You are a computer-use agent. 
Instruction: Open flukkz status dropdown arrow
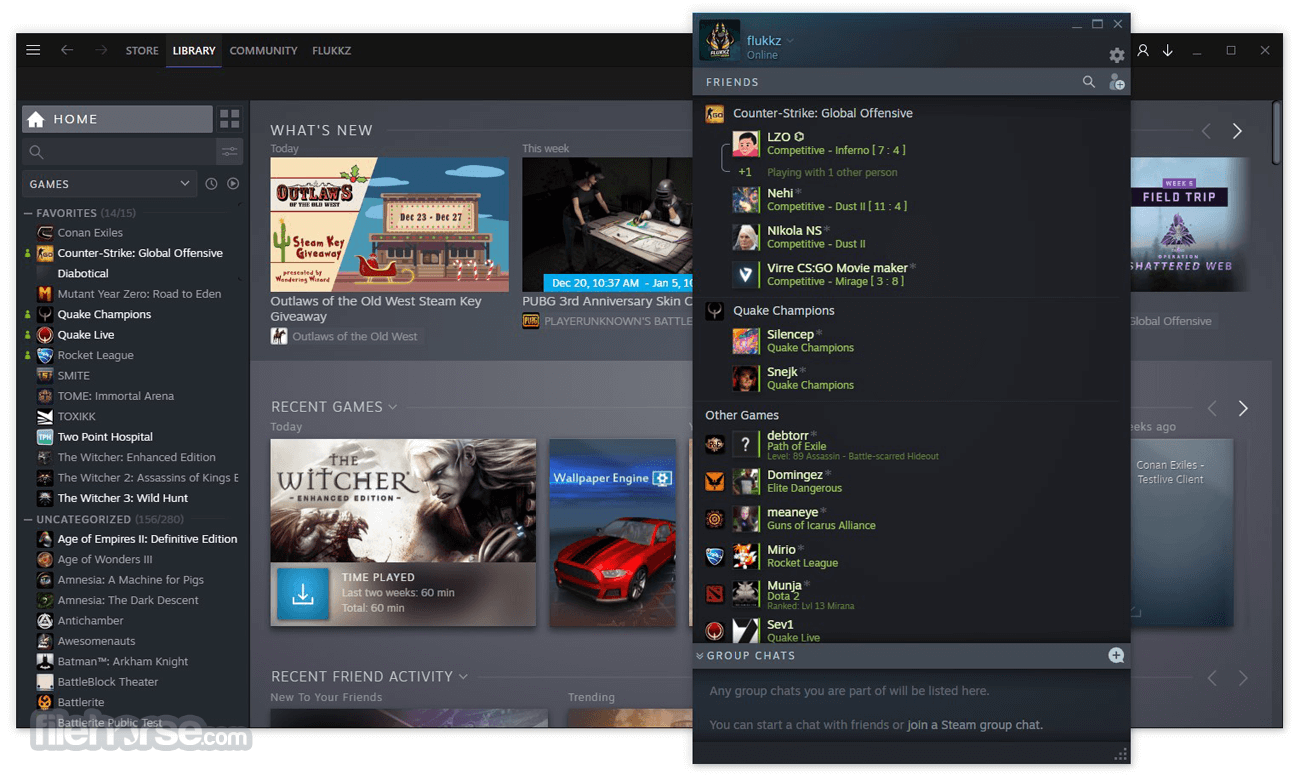[x=790, y=41]
